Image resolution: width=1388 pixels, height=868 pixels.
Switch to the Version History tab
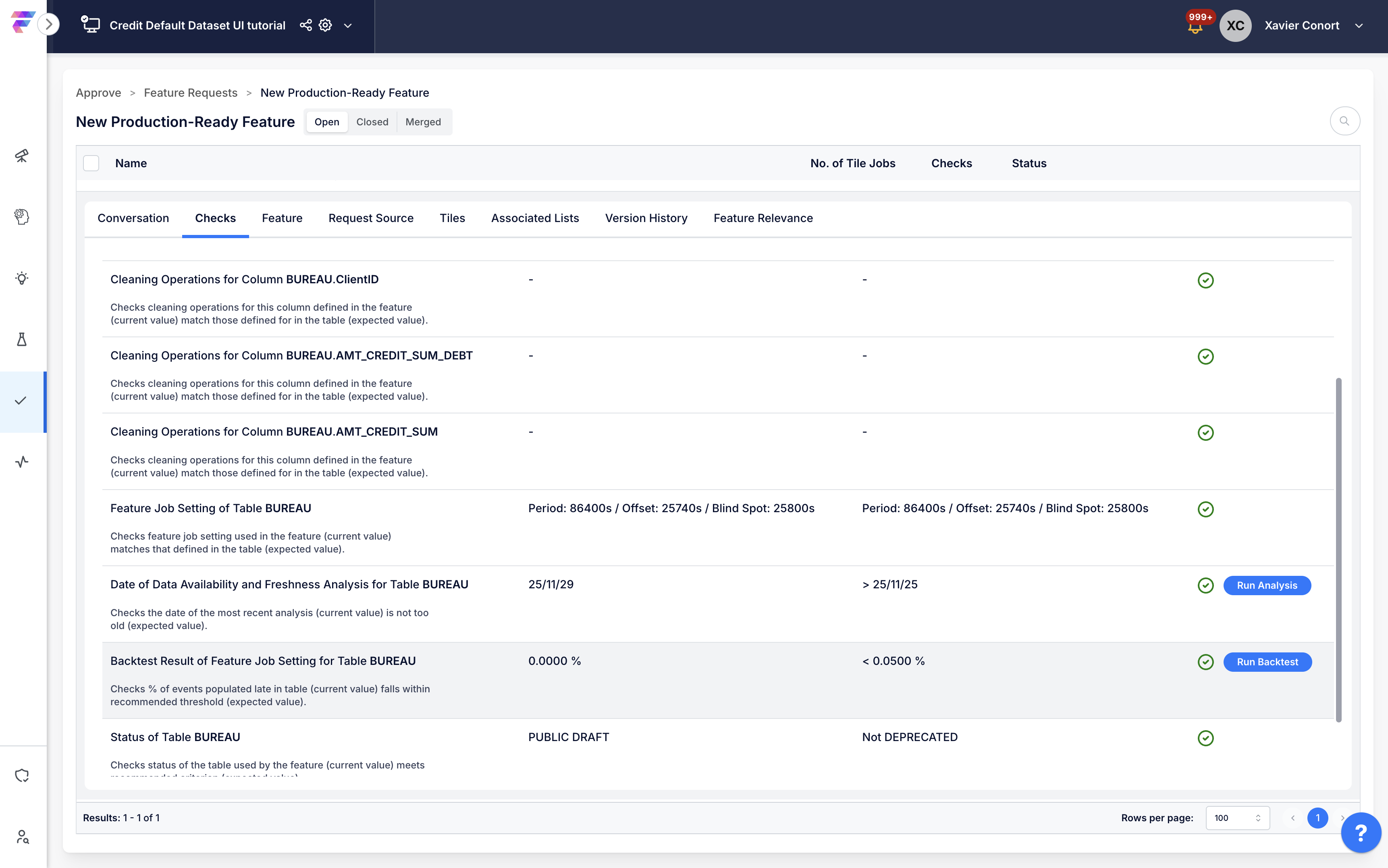[x=646, y=218]
